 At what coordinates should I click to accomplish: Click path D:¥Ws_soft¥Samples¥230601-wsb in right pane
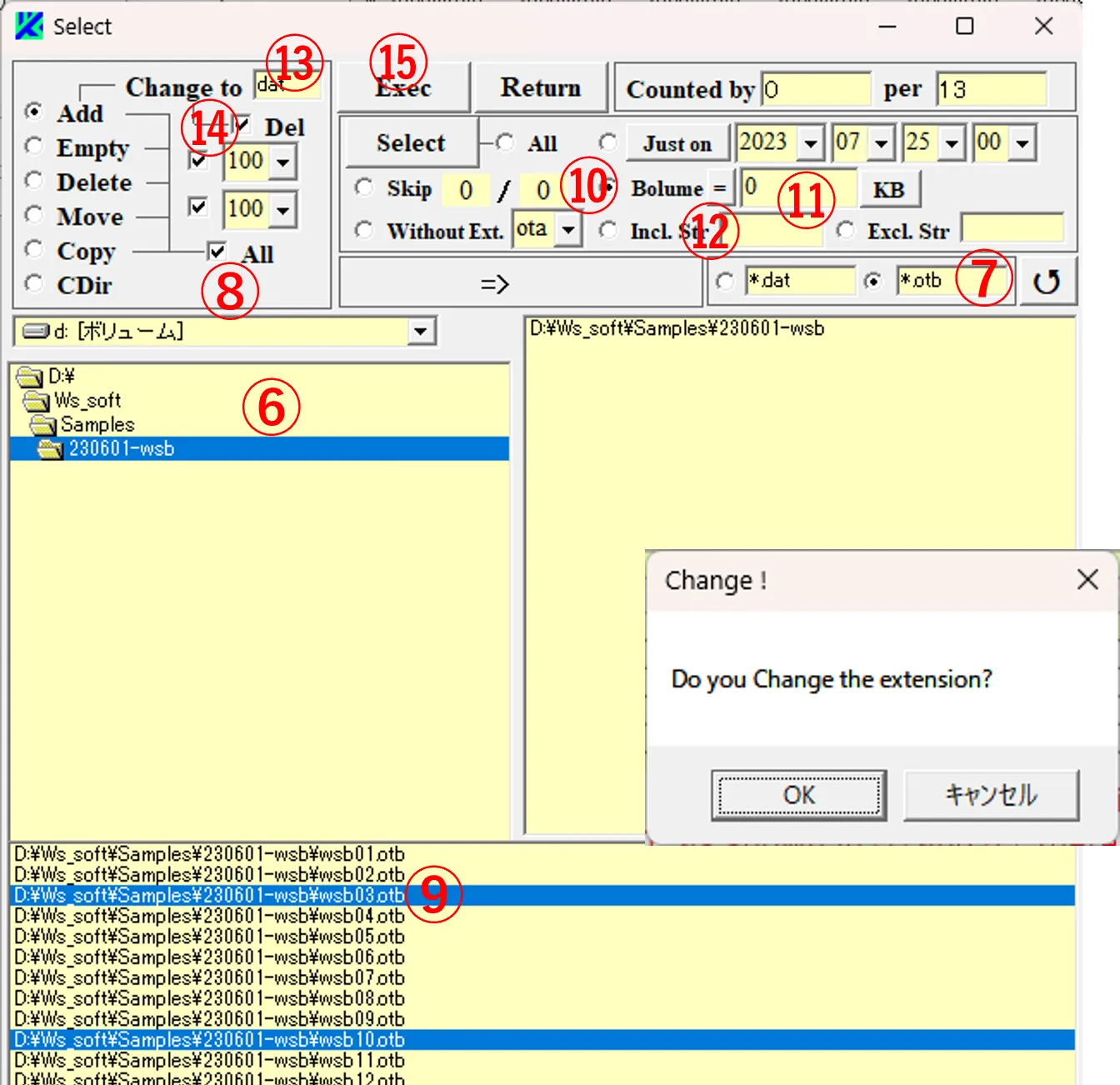(x=677, y=329)
